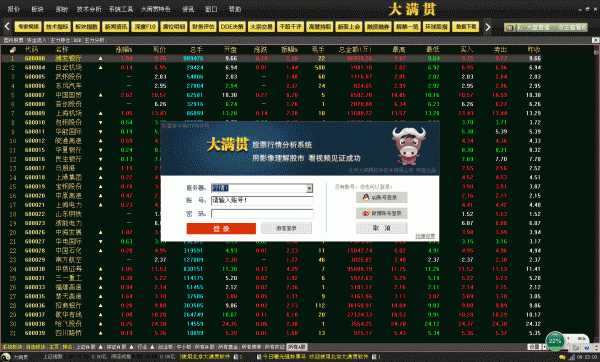600x362 pixels.
Task: Click the yin-yang icon in the status bar
Action: click(x=6, y=357)
